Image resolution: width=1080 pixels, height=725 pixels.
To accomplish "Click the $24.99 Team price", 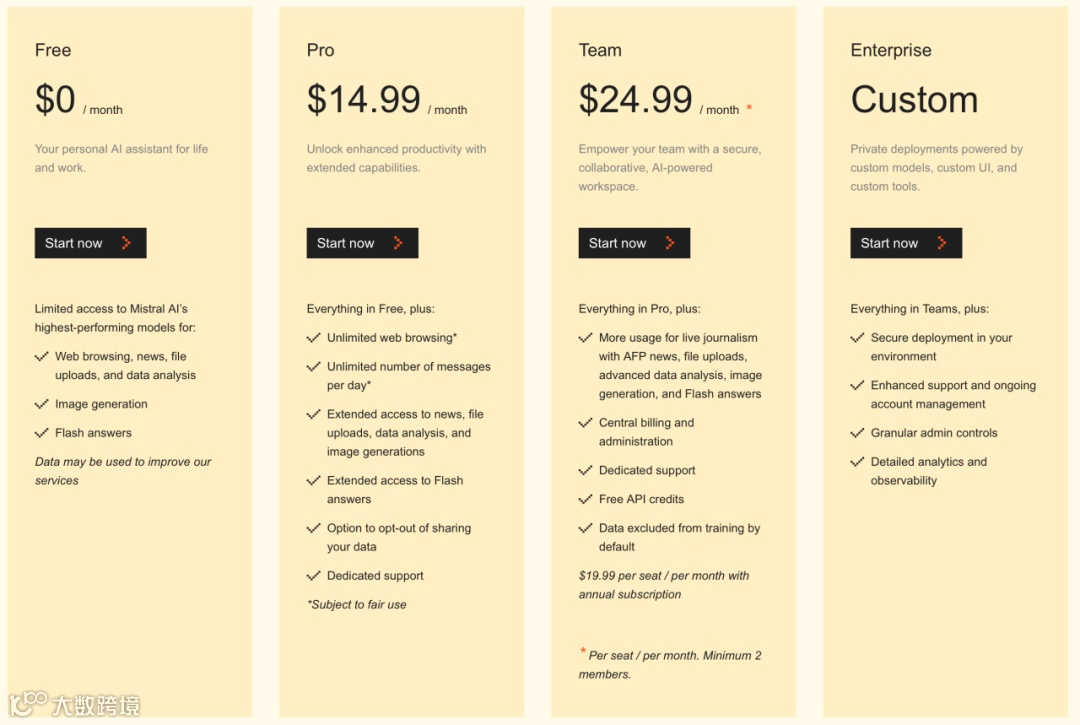I will (x=635, y=100).
